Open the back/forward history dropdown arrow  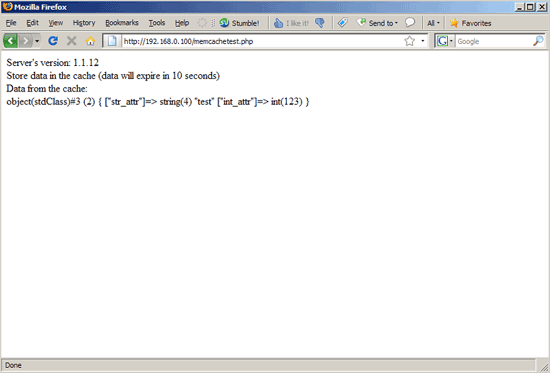coord(37,41)
